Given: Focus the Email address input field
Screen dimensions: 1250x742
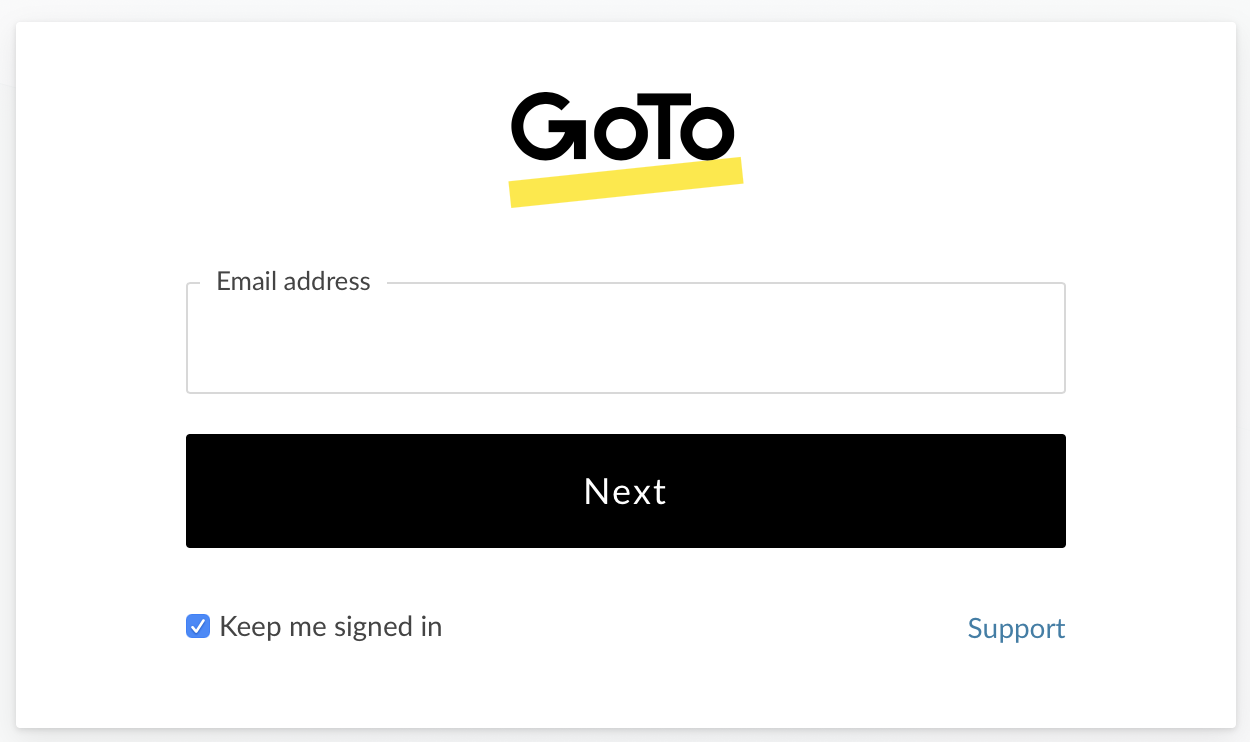Looking at the screenshot, I should coord(625,339).
